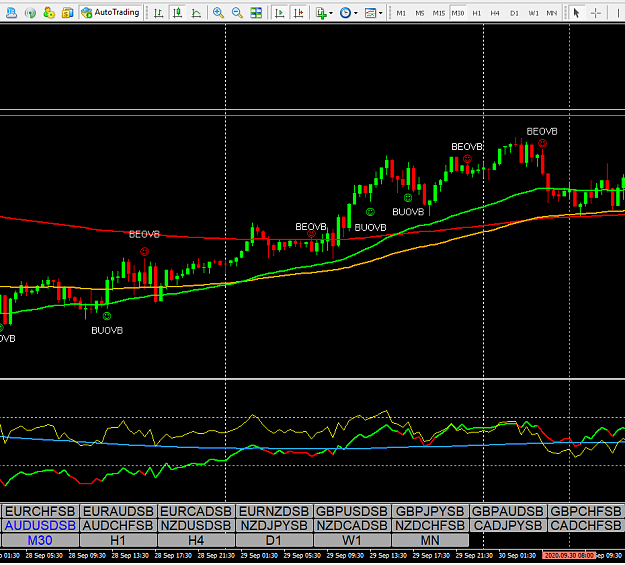Click the periods clock icon
This screenshot has width=625, height=565.
pos(345,13)
